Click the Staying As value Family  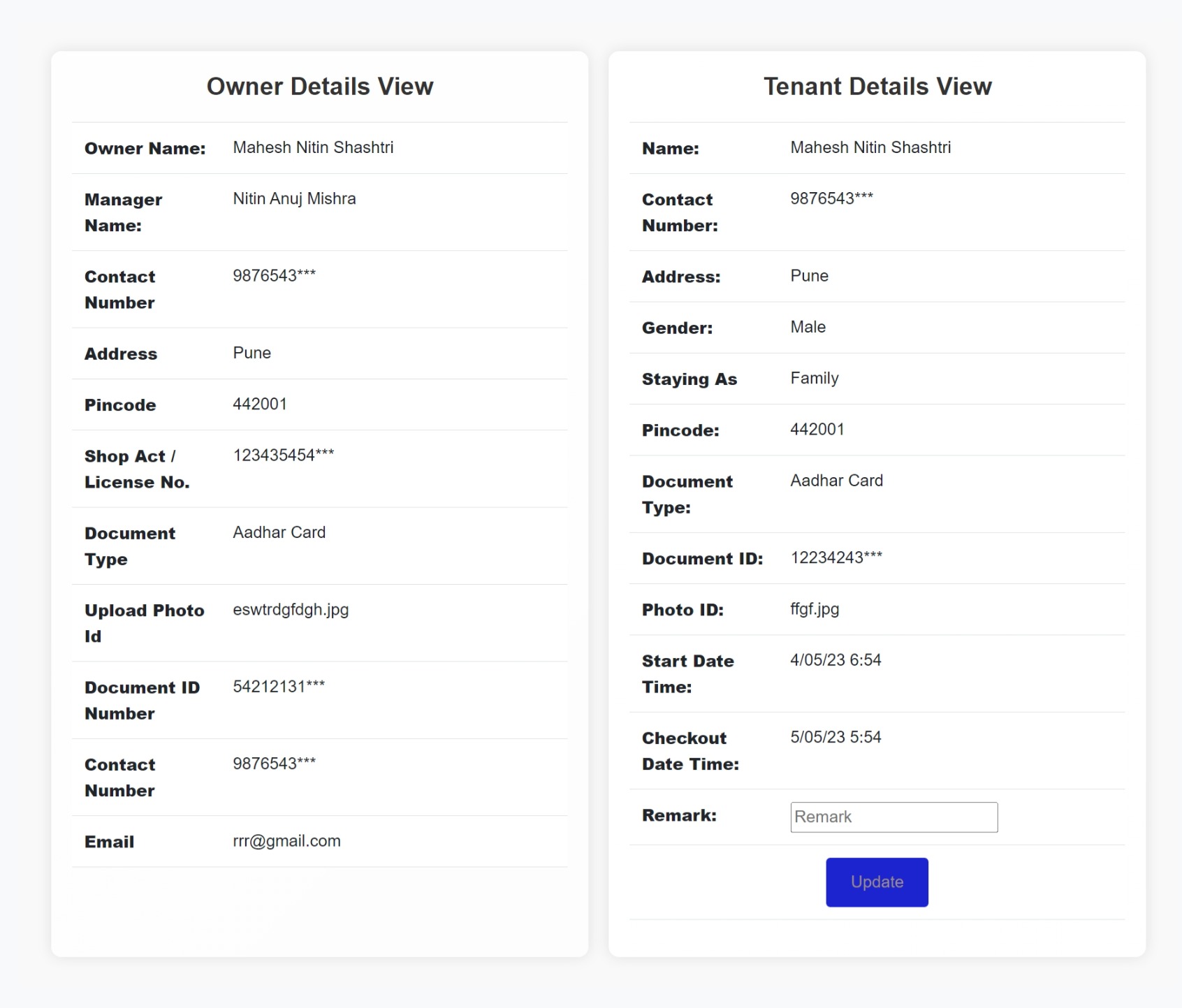pos(814,379)
